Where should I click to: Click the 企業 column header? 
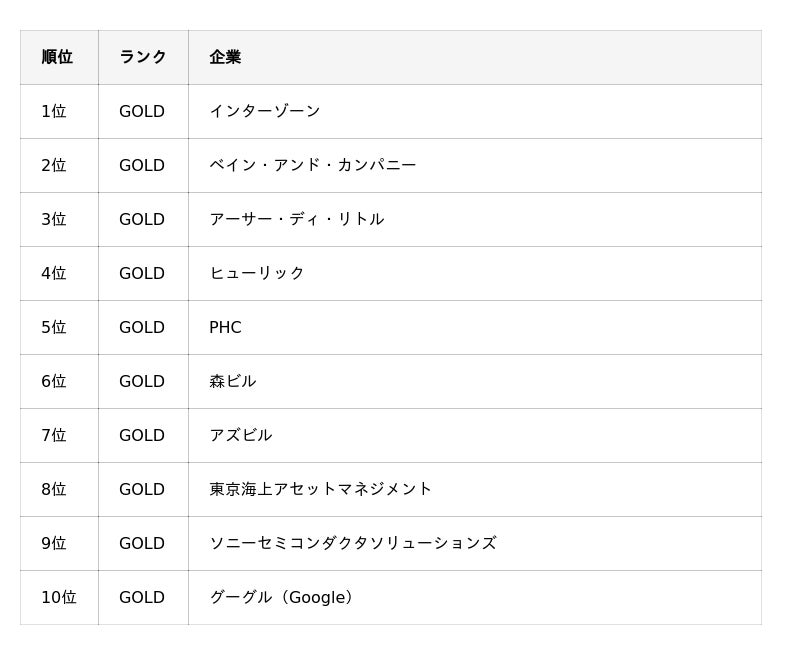[225, 57]
